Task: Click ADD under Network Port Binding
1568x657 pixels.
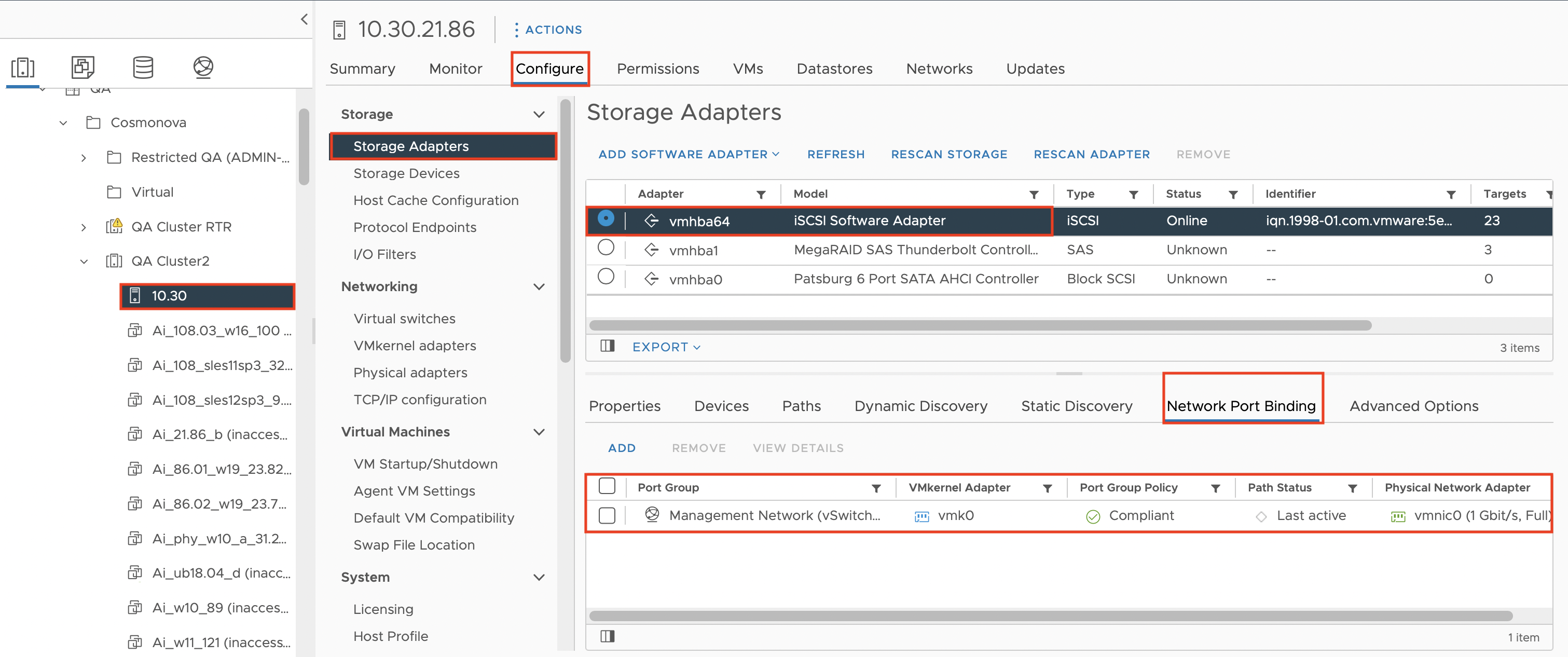Action: click(x=622, y=448)
